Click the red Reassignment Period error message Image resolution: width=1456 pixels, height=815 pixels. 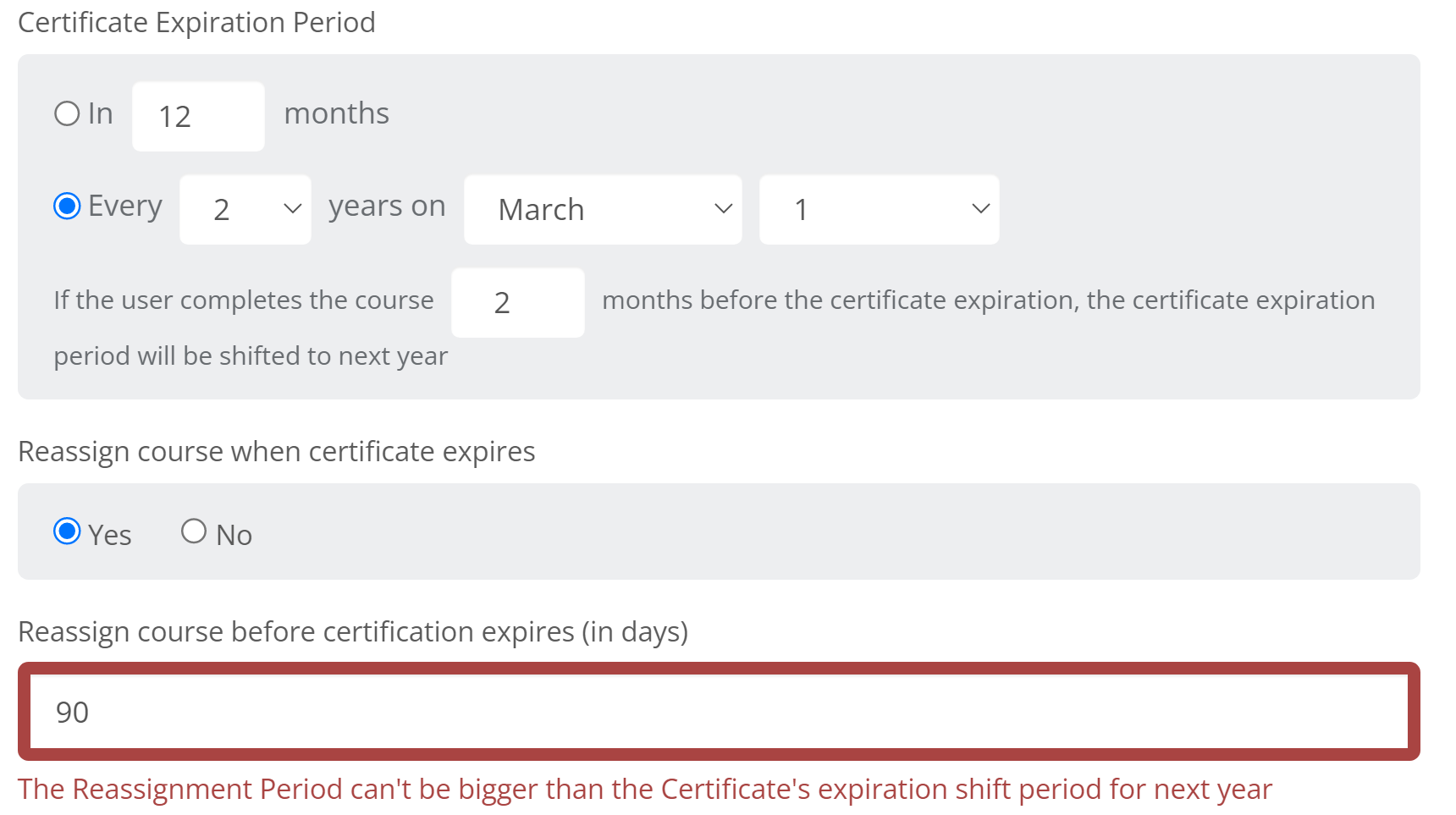point(644,789)
